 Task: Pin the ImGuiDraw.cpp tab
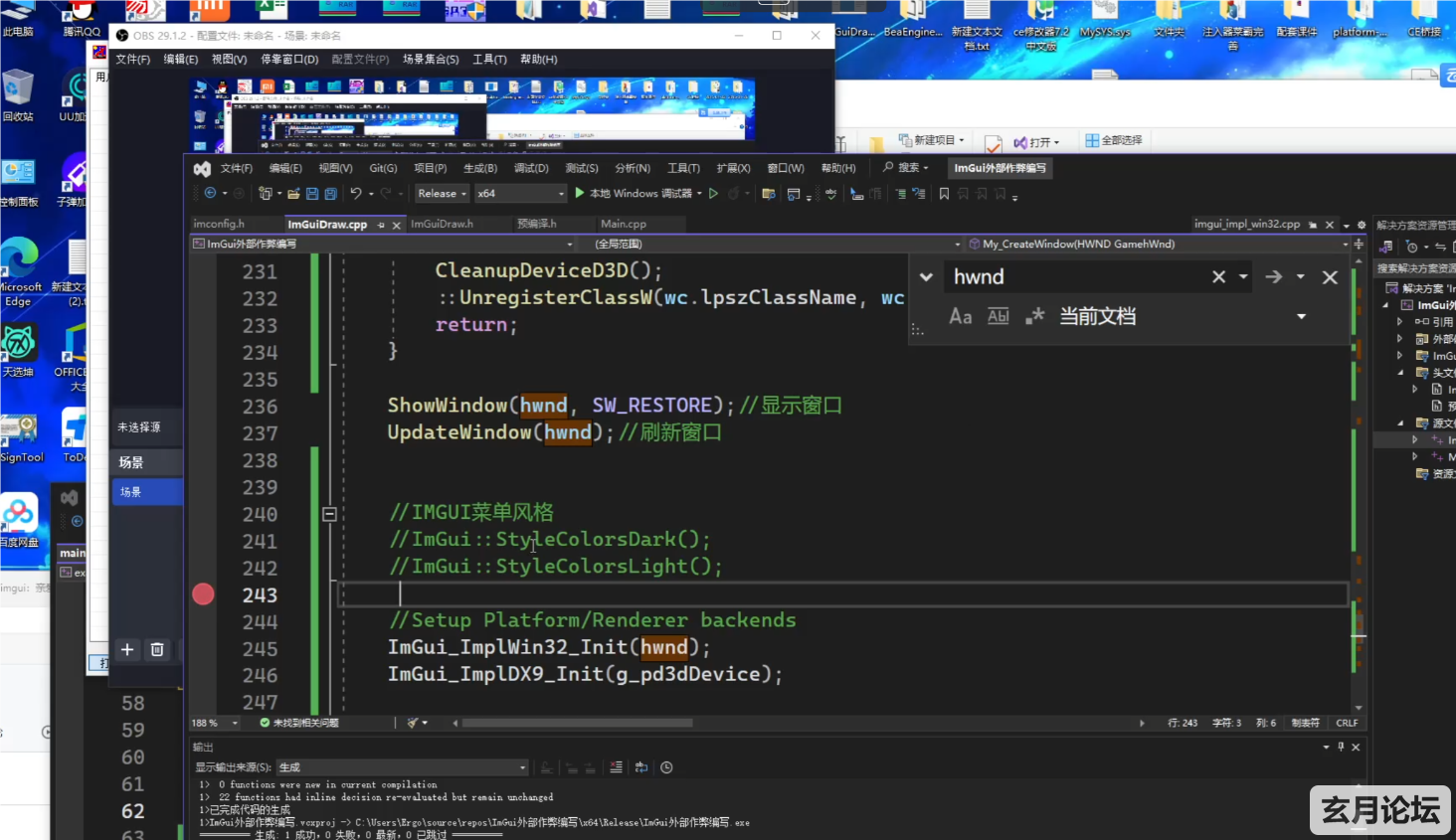pyautogui.click(x=381, y=225)
